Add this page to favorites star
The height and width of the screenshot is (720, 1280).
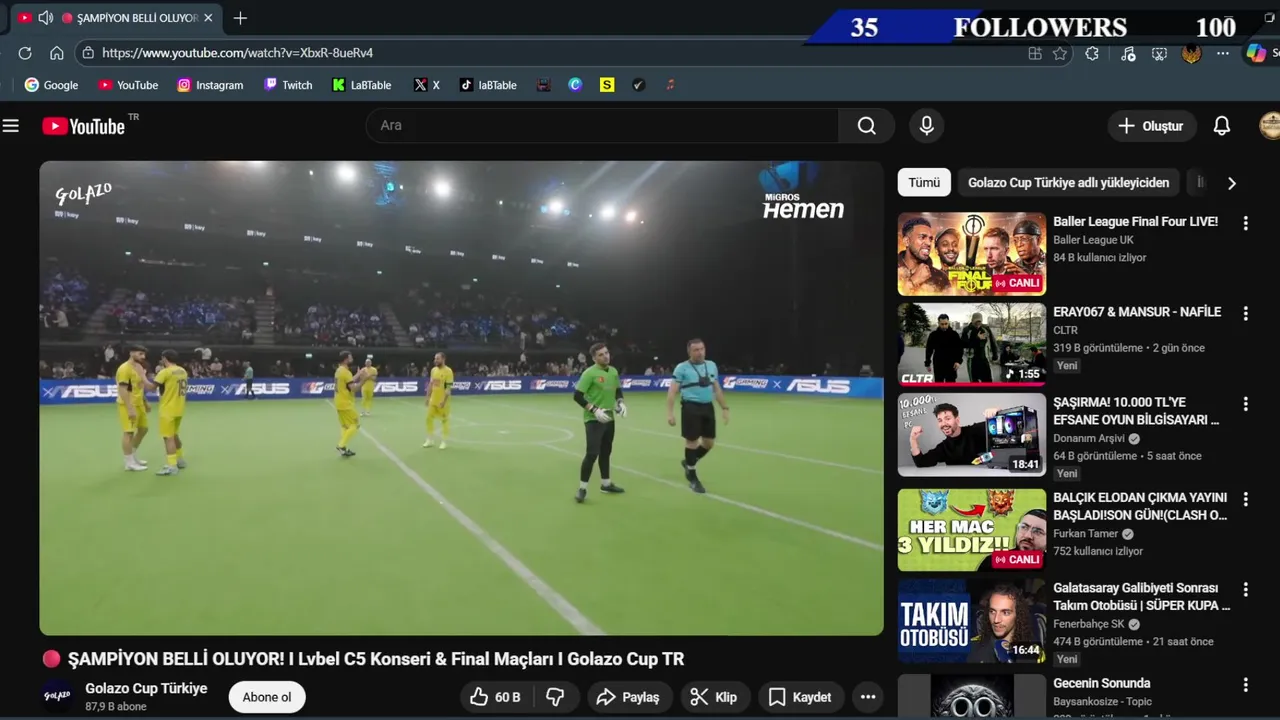pyautogui.click(x=1060, y=54)
